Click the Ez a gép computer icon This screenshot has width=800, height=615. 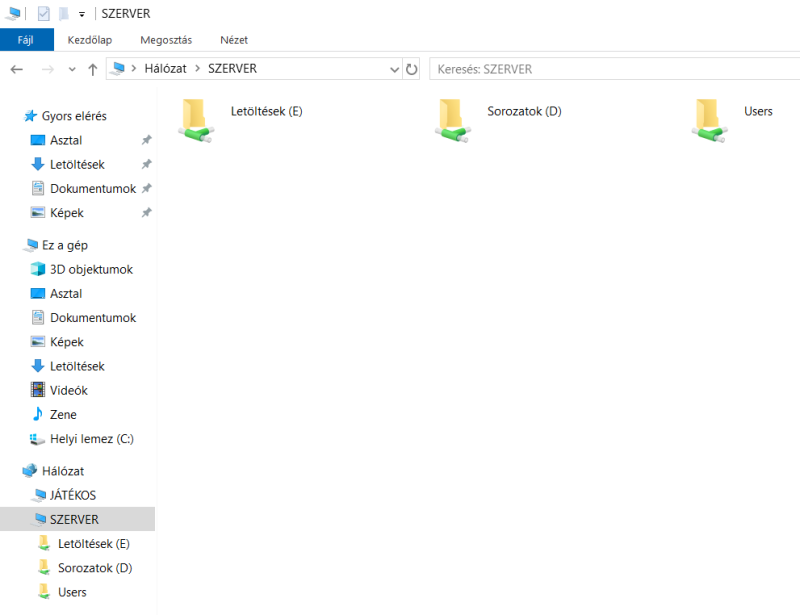(30, 245)
